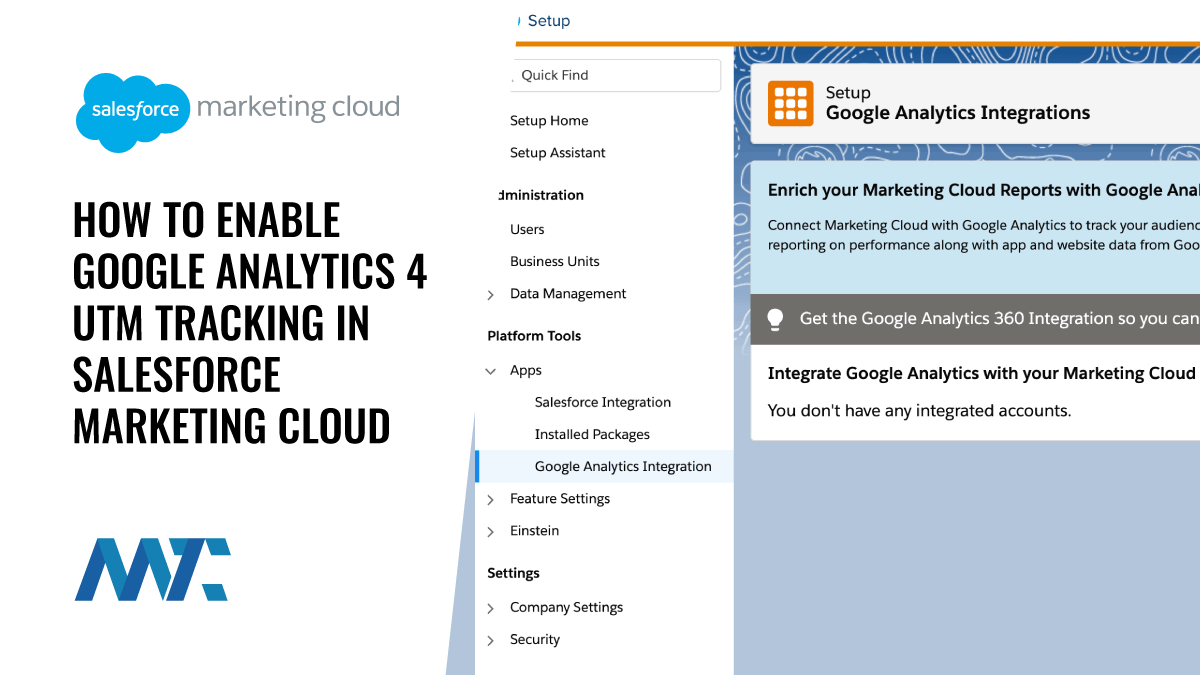
Task: Open the Setup tab
Action: 548,20
